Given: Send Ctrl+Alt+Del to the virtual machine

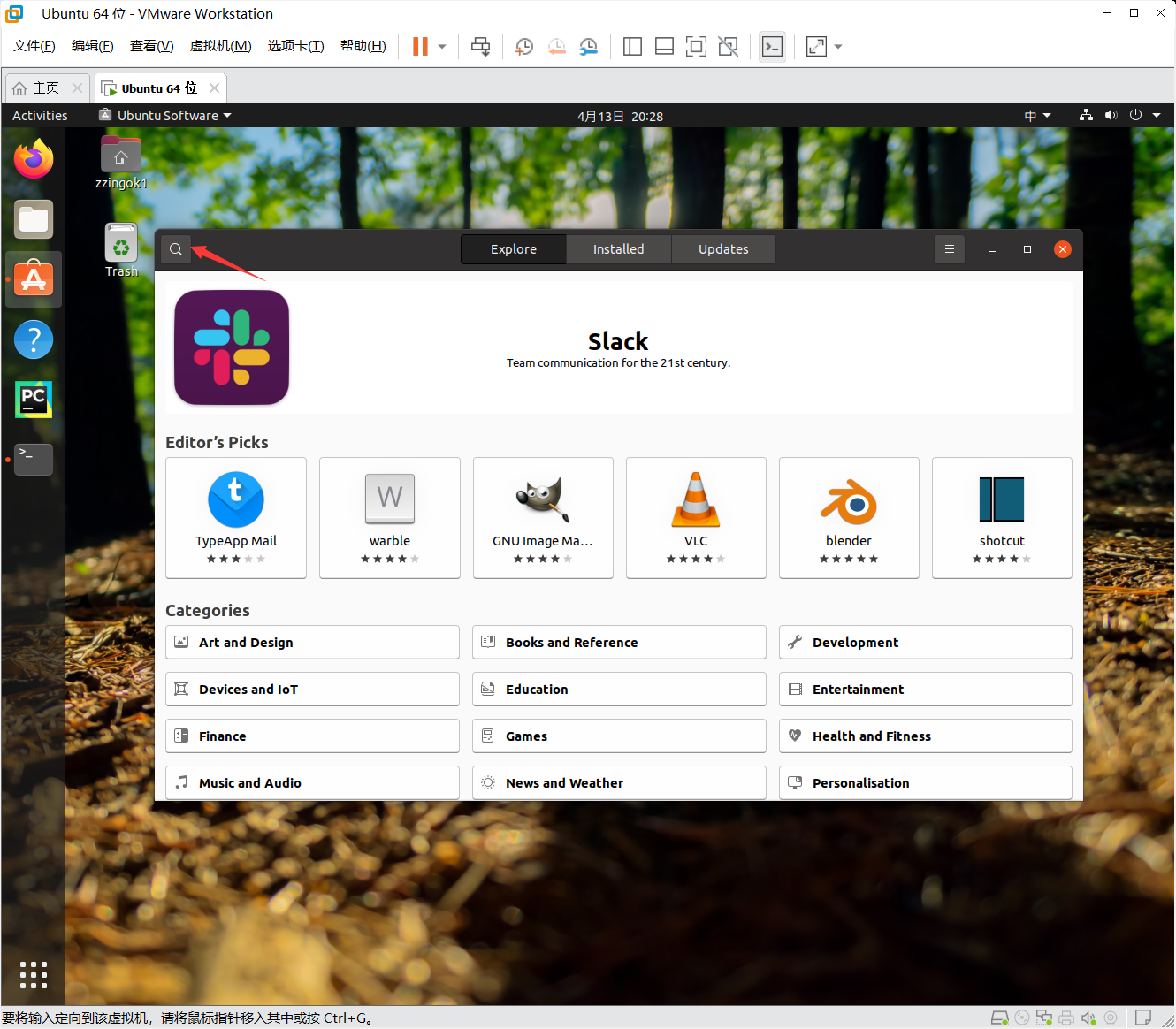Looking at the screenshot, I should 481,46.
